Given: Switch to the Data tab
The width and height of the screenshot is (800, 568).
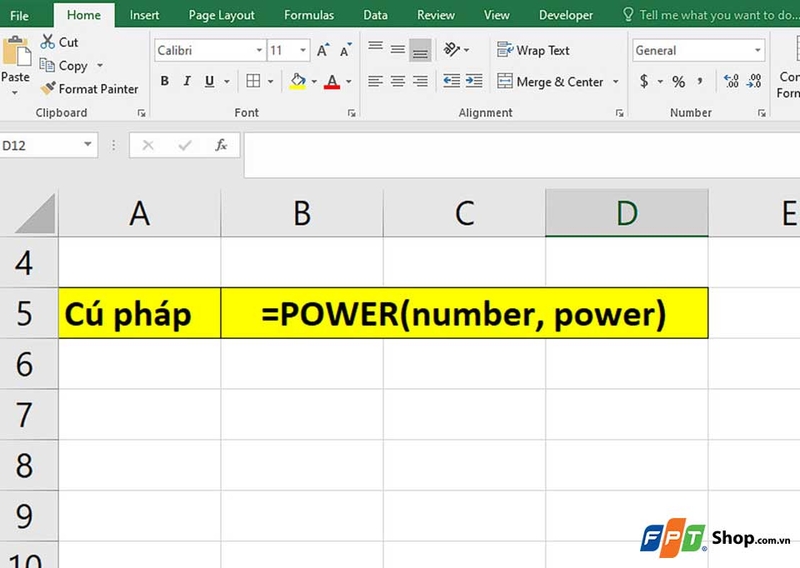Looking at the screenshot, I should pos(375,15).
